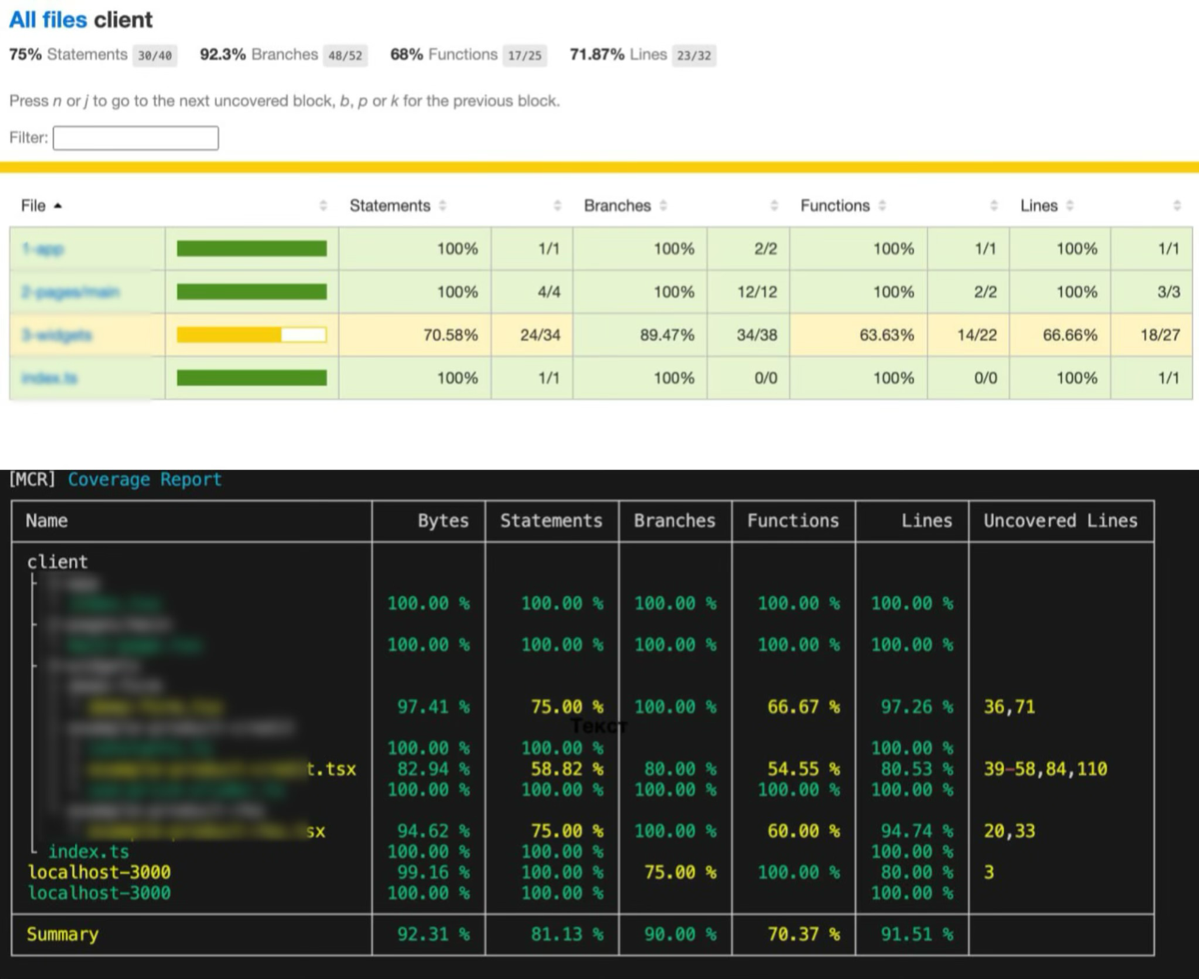Open the All files breadcrumb link
This screenshot has height=979, width=1199.
pos(48,19)
